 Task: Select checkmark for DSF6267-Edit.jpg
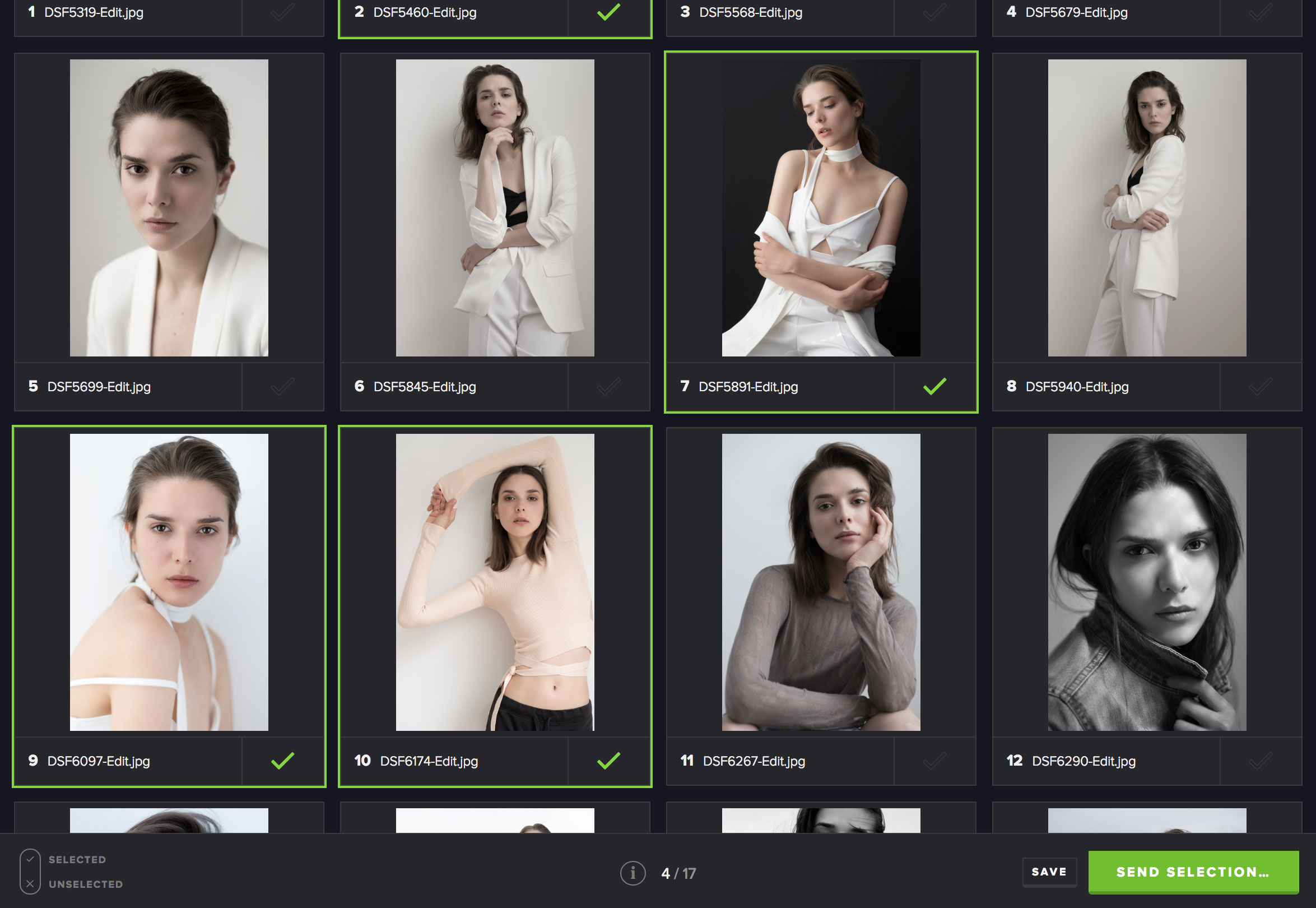(x=934, y=761)
